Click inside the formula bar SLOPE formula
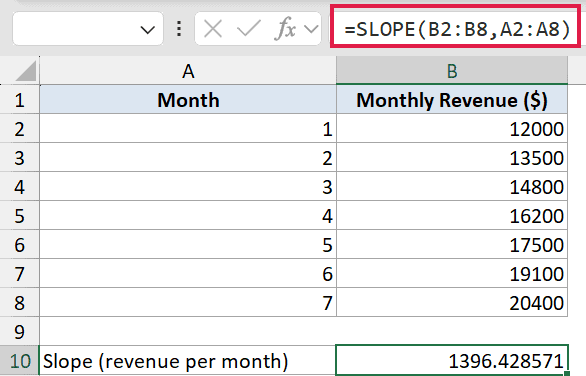 [x=457, y=29]
